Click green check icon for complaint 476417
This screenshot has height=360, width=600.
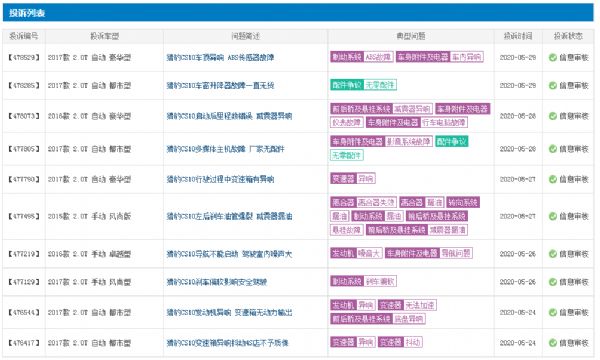pos(552,343)
